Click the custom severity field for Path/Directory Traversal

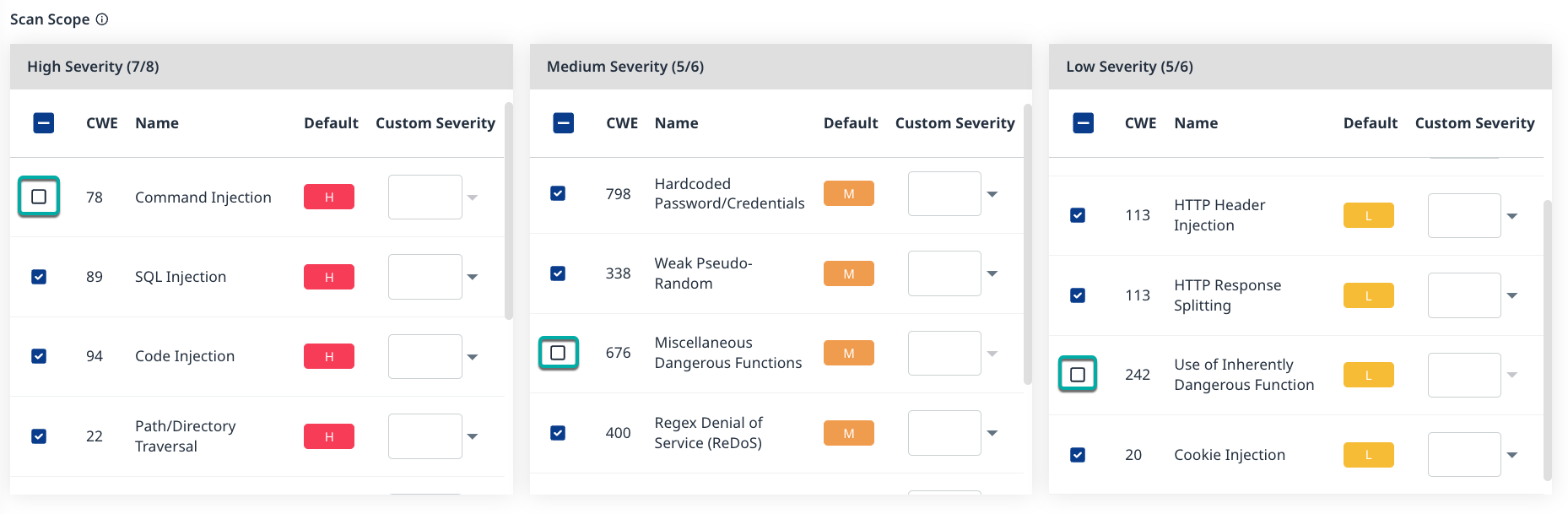424,436
